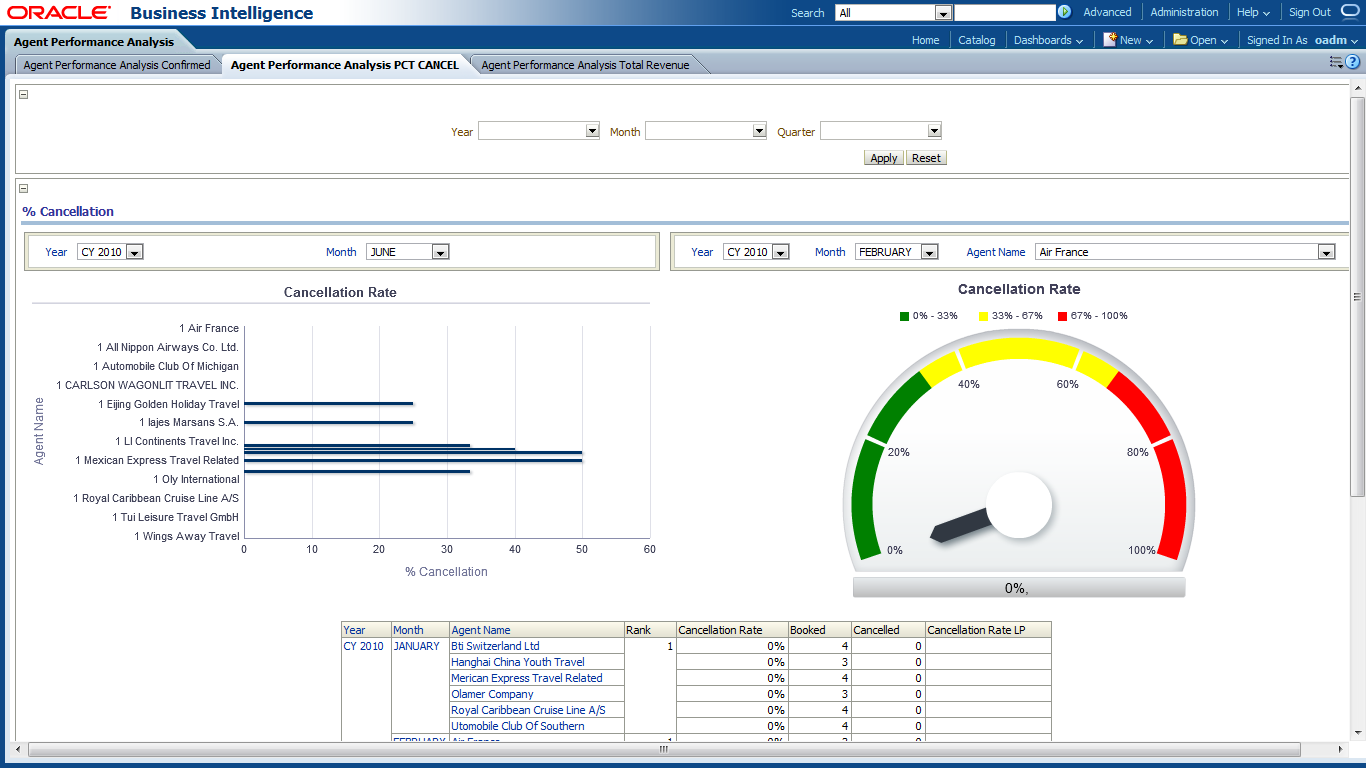
Task: Collapse the top prompt section
Action: pyautogui.click(x=24, y=95)
